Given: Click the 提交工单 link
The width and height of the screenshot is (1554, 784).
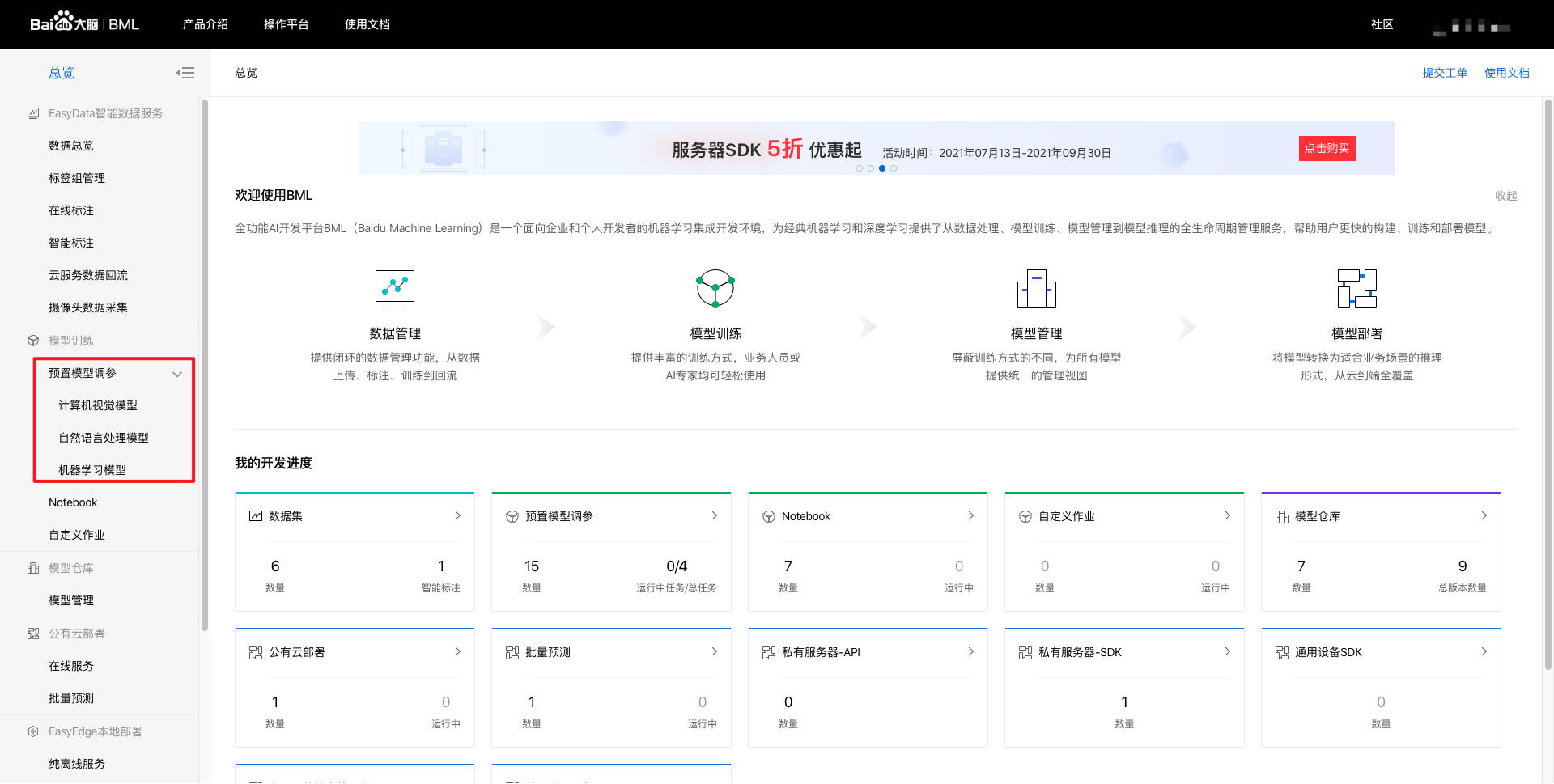Looking at the screenshot, I should click(x=1446, y=73).
